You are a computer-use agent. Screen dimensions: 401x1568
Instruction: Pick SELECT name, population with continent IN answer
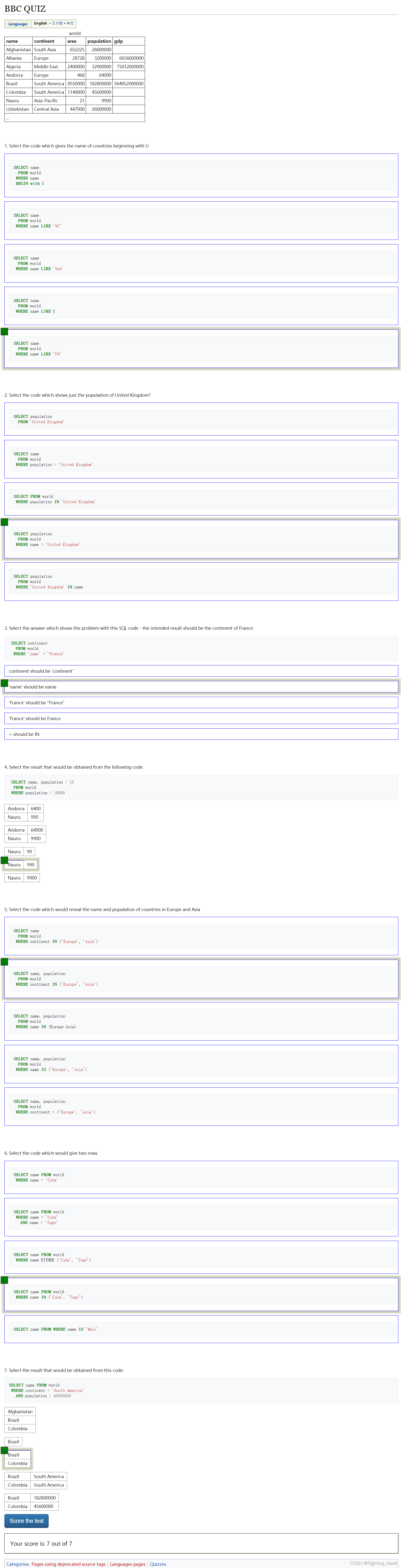click(x=201, y=979)
